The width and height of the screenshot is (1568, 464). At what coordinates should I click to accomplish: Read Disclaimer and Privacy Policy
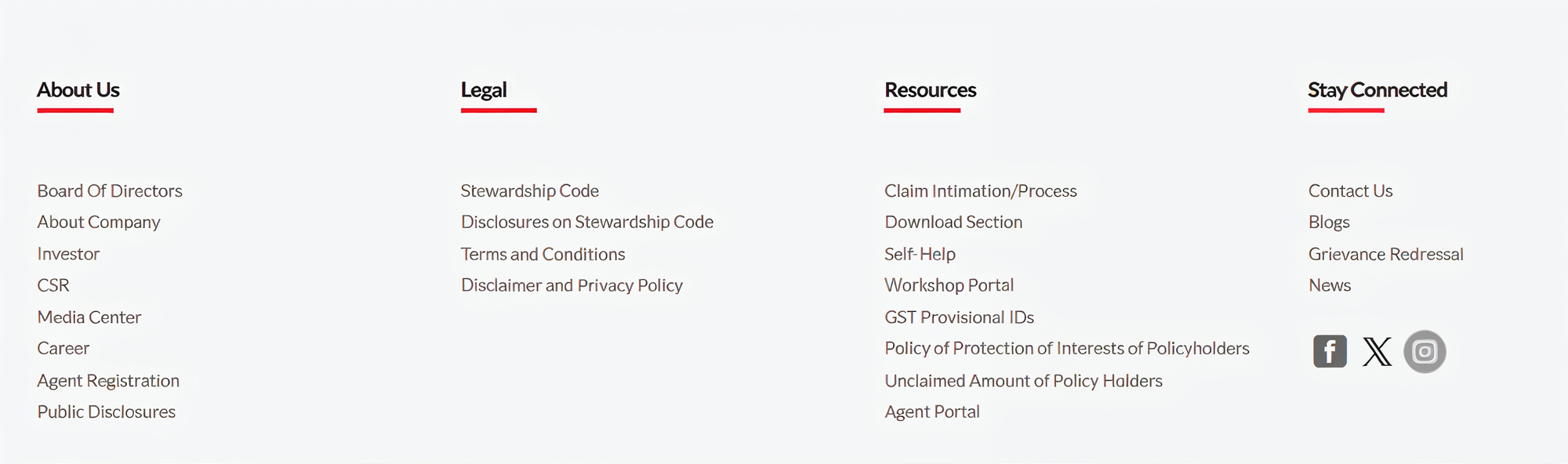pos(572,285)
